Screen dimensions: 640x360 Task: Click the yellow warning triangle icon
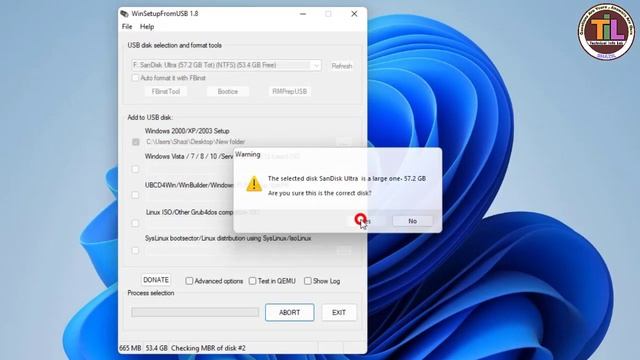coord(254,184)
